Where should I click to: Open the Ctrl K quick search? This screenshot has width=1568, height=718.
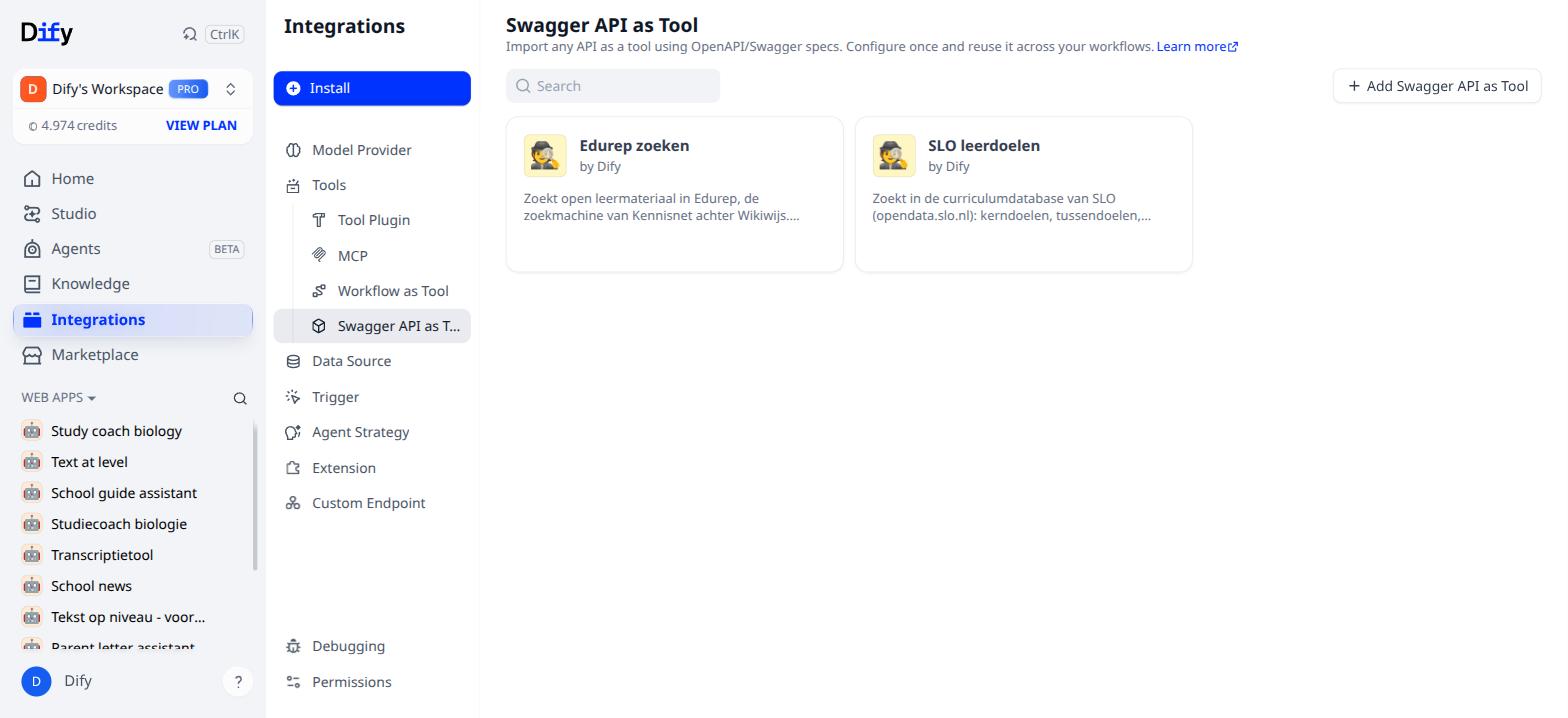pyautogui.click(x=213, y=34)
